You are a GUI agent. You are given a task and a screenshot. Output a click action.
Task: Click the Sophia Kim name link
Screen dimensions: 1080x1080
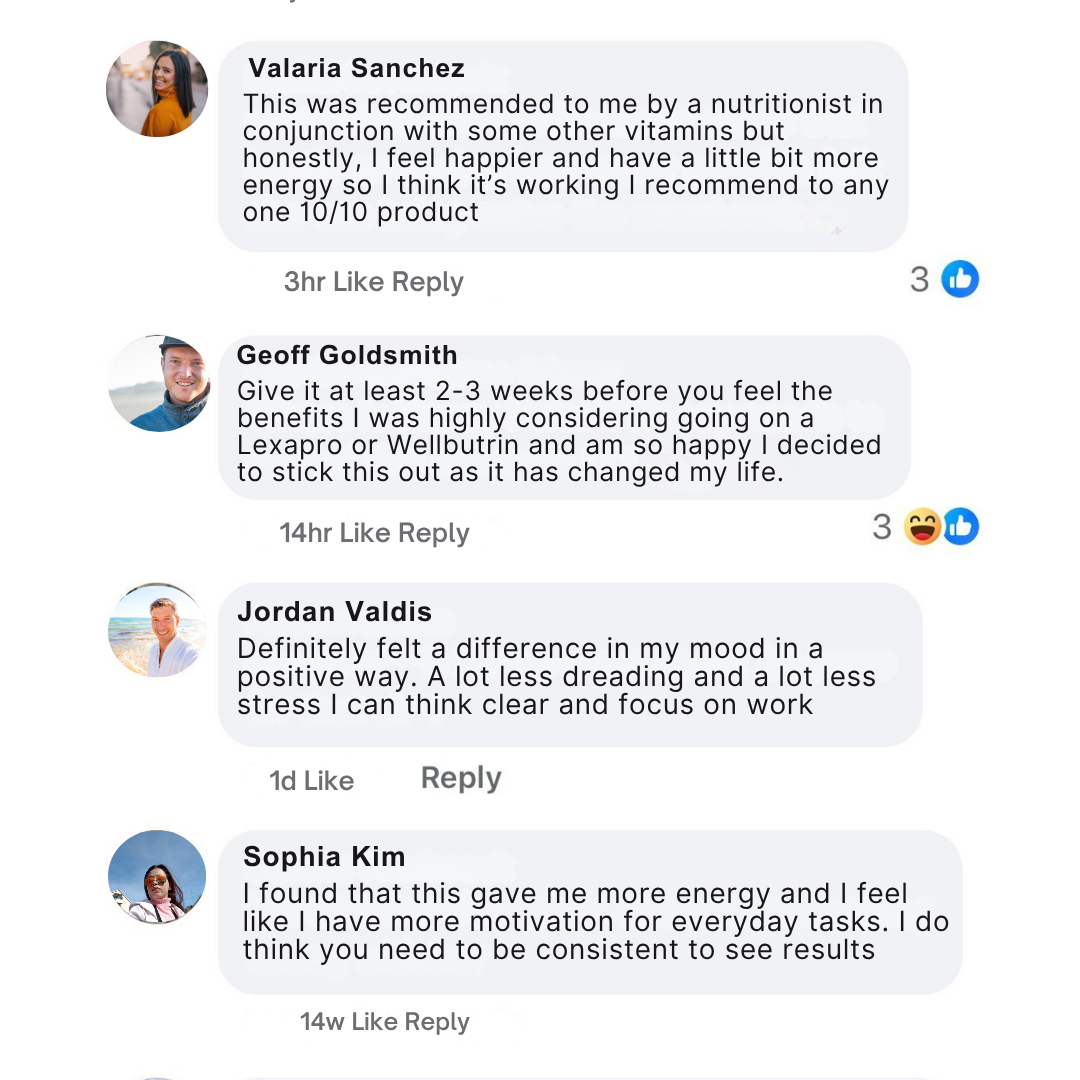click(x=324, y=857)
